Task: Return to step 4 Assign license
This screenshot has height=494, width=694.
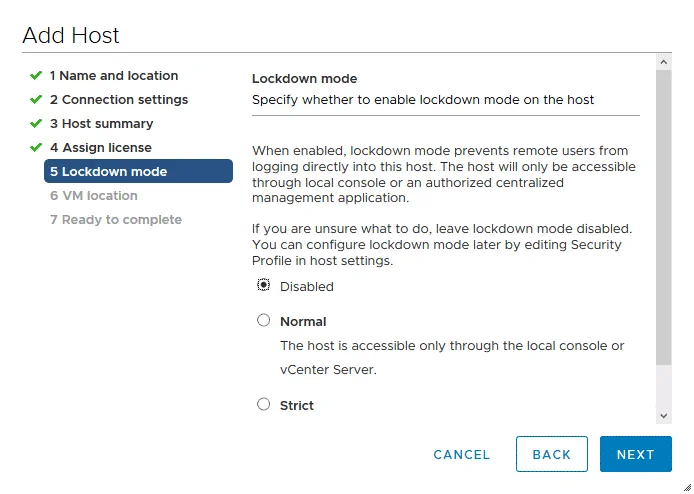Action: click(100, 148)
